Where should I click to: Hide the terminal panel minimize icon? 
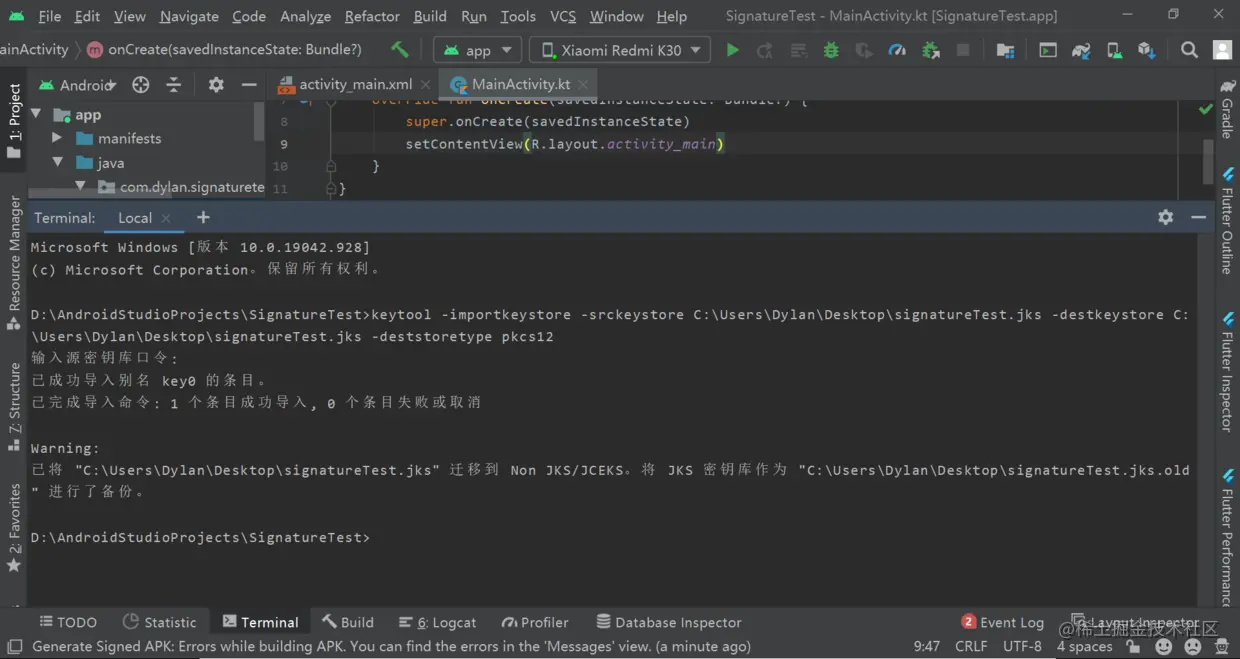pyautogui.click(x=1198, y=217)
